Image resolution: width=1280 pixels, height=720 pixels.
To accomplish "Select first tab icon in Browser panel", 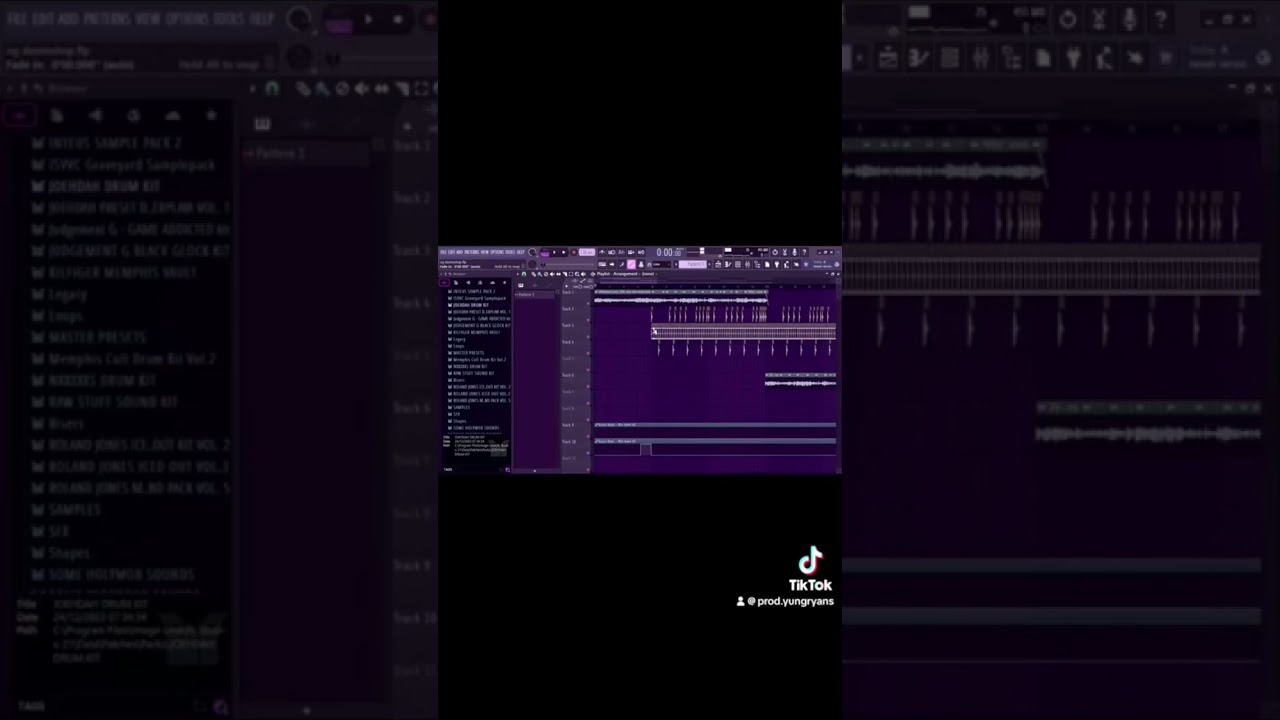I will point(444,282).
